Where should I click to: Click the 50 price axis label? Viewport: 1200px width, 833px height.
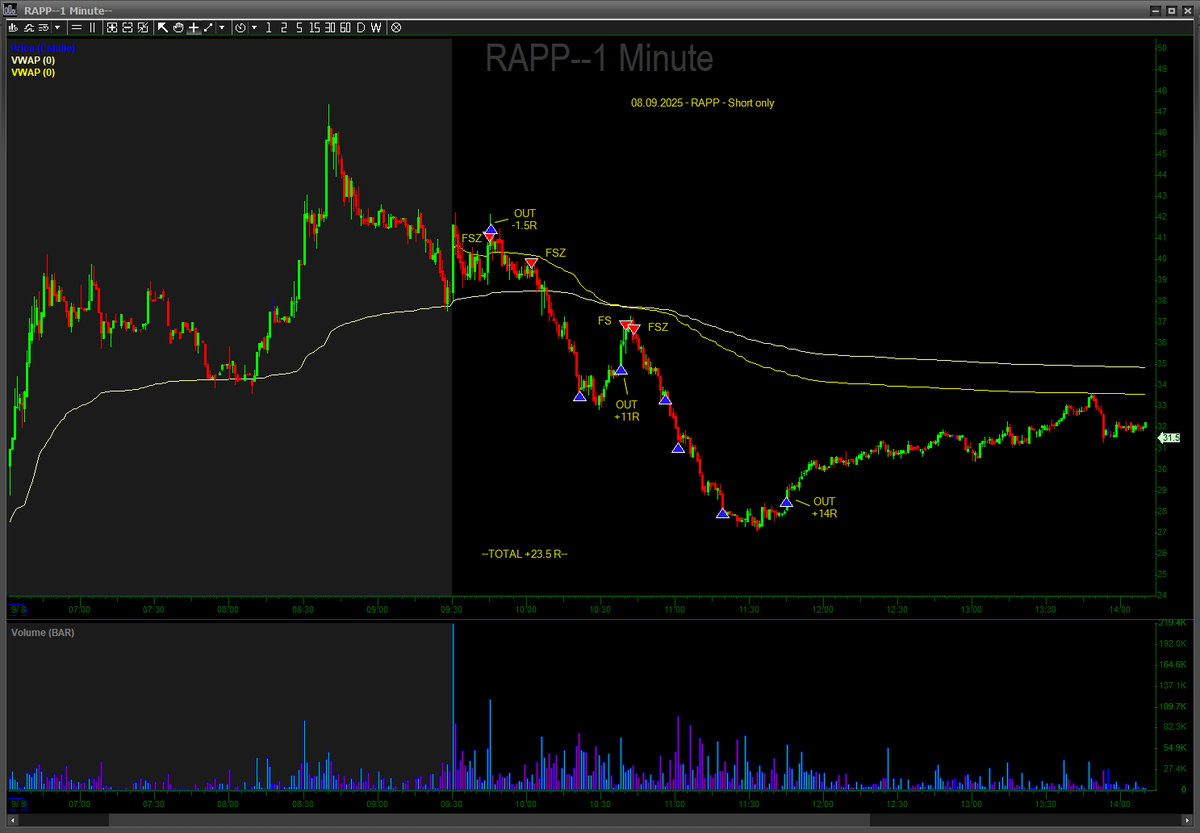(1162, 48)
